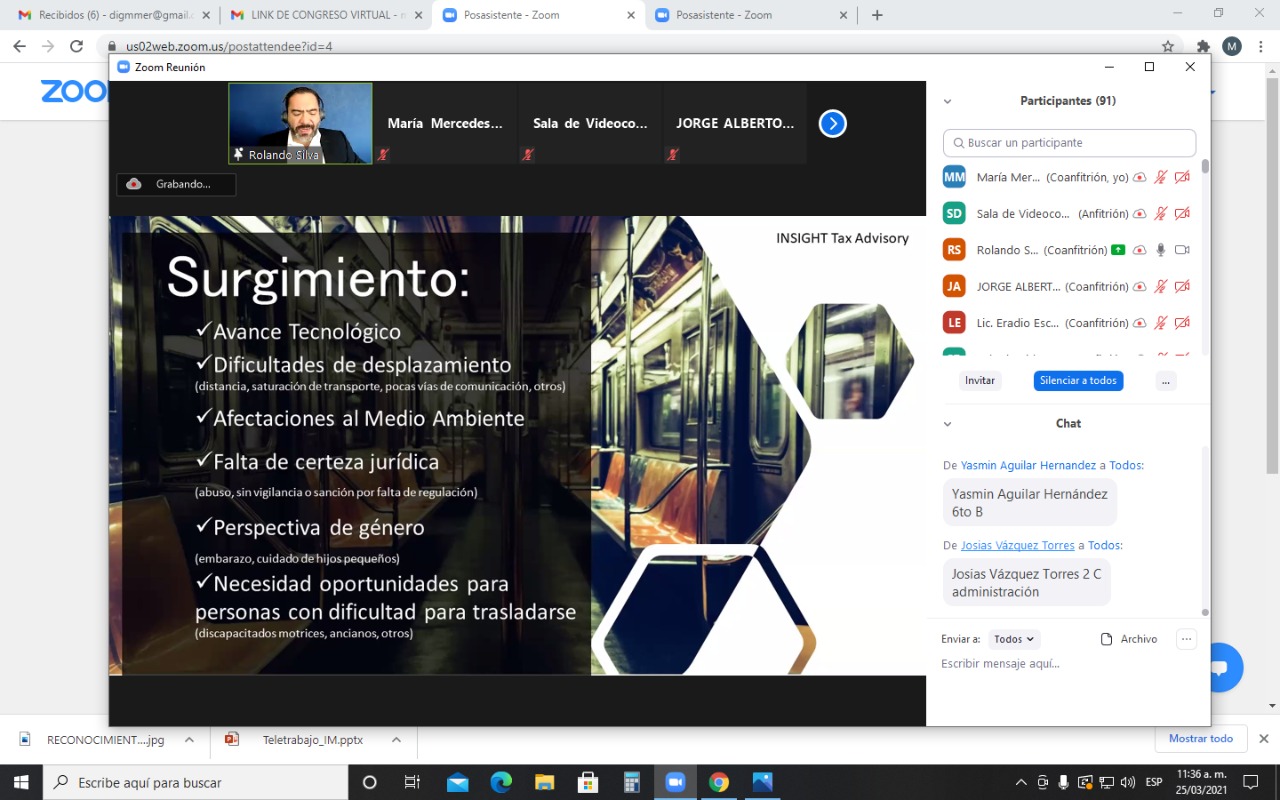Screen dimensions: 1280x800
Task: Click SD avatar of Sala de Videoco…
Action: pyautogui.click(x=954, y=213)
